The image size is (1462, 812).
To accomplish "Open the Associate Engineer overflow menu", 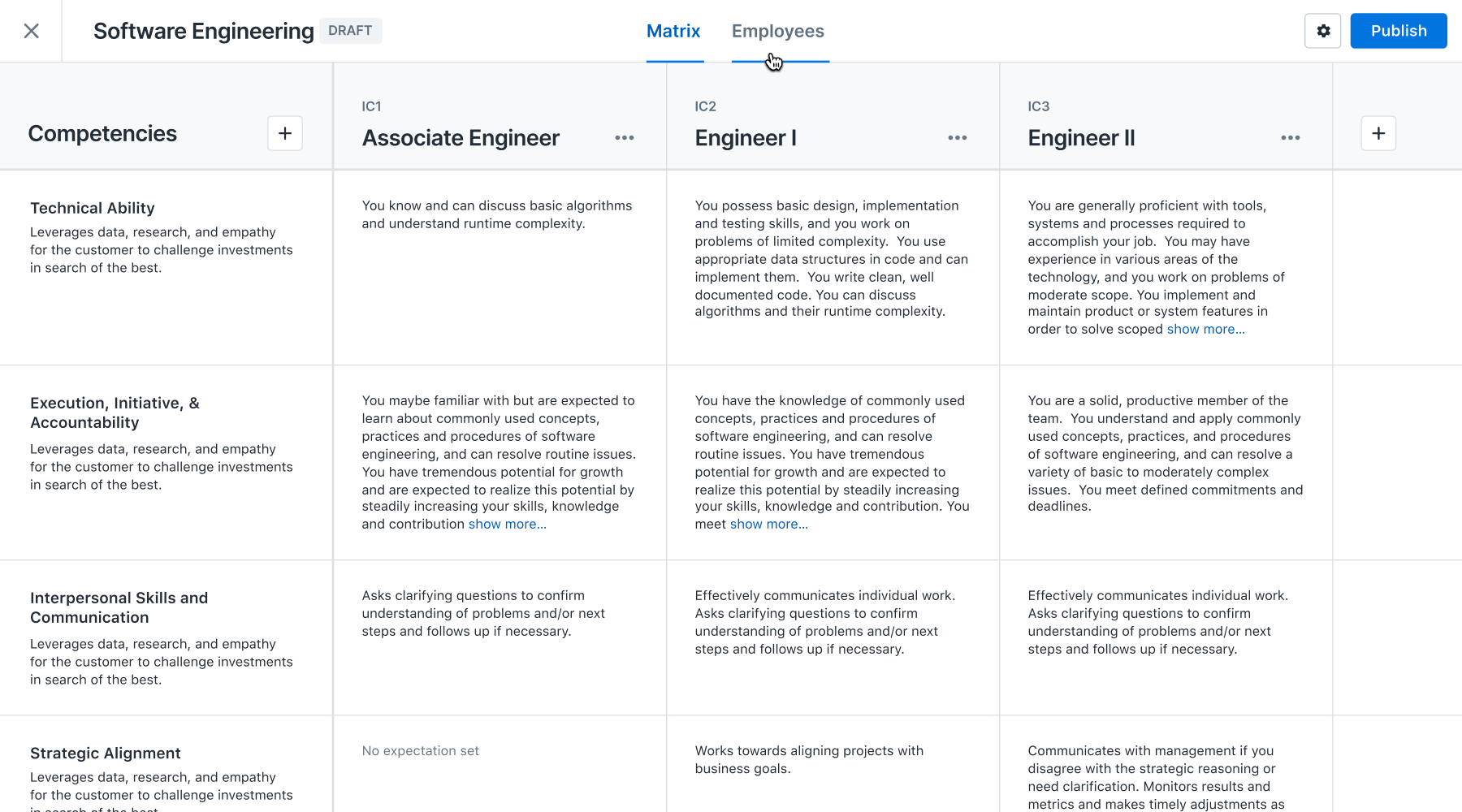I will [x=625, y=138].
